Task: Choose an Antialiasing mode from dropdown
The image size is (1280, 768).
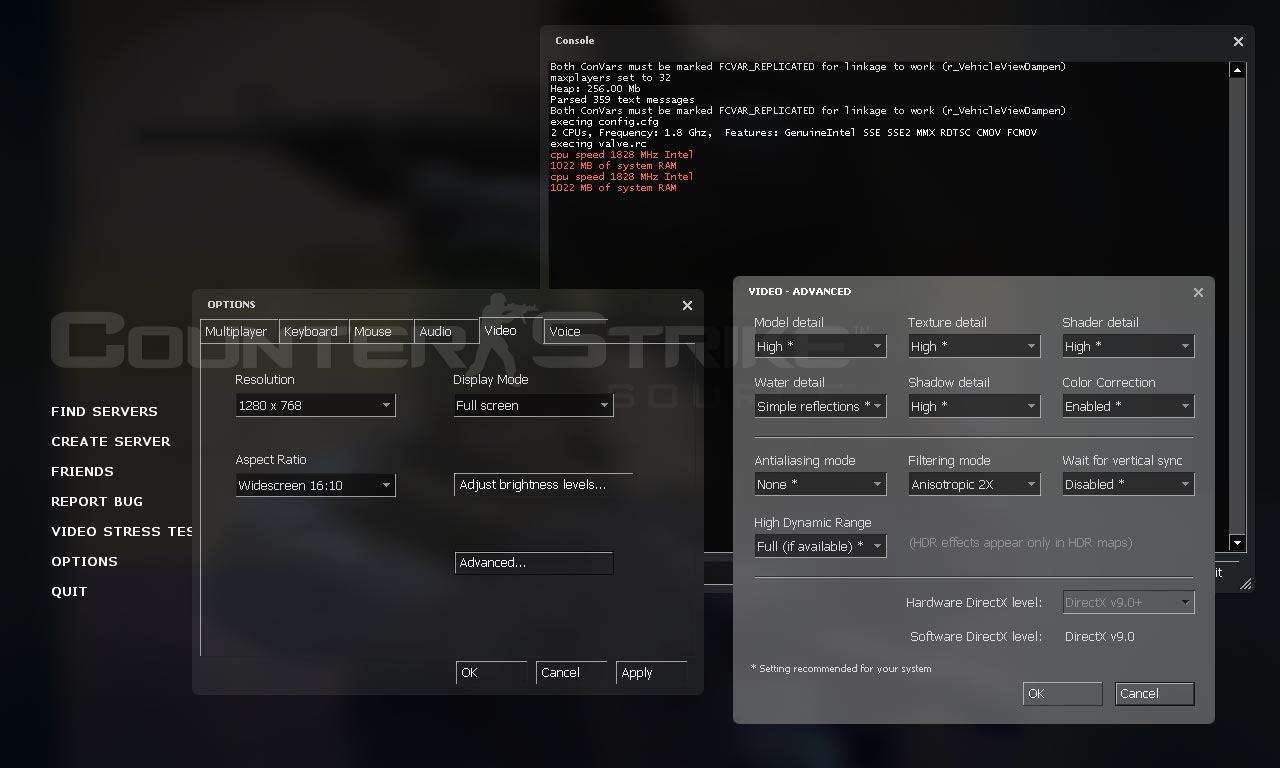Action: click(x=820, y=484)
